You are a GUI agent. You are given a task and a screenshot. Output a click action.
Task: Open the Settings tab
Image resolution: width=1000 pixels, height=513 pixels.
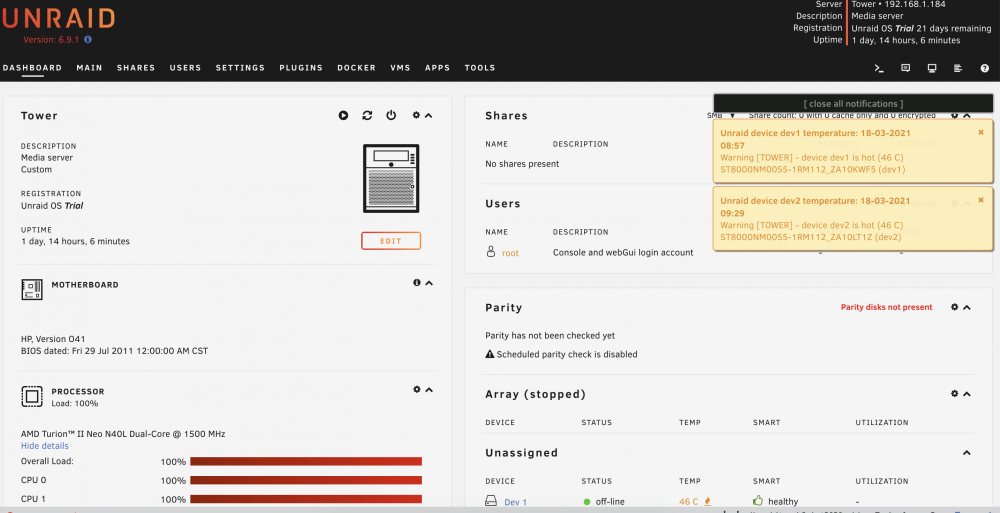tap(240, 68)
